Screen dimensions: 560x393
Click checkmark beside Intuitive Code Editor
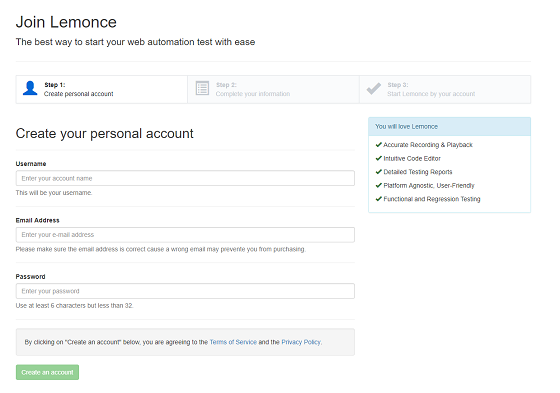[379, 158]
